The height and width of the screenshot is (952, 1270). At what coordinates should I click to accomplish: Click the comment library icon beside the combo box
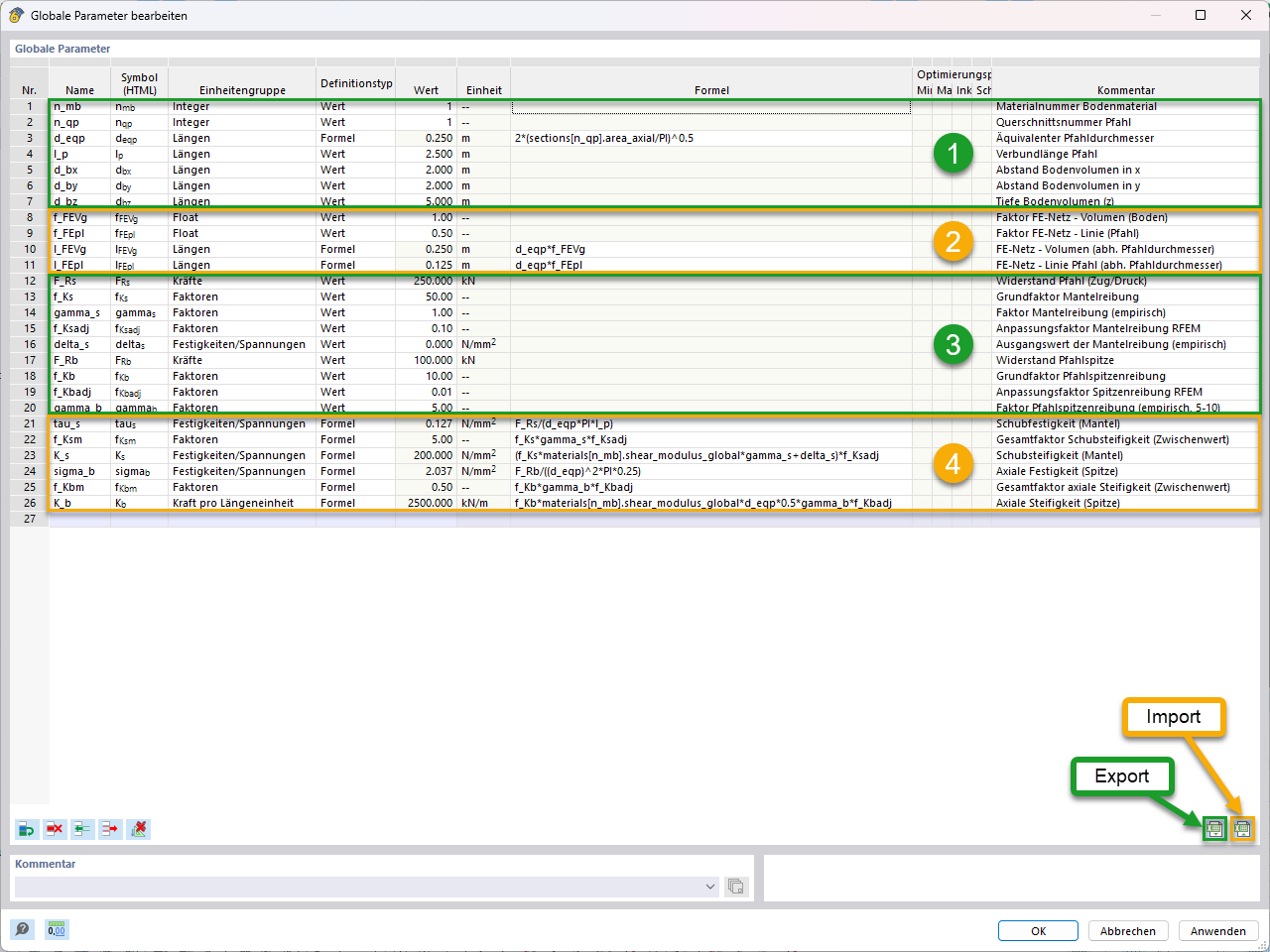[x=735, y=887]
